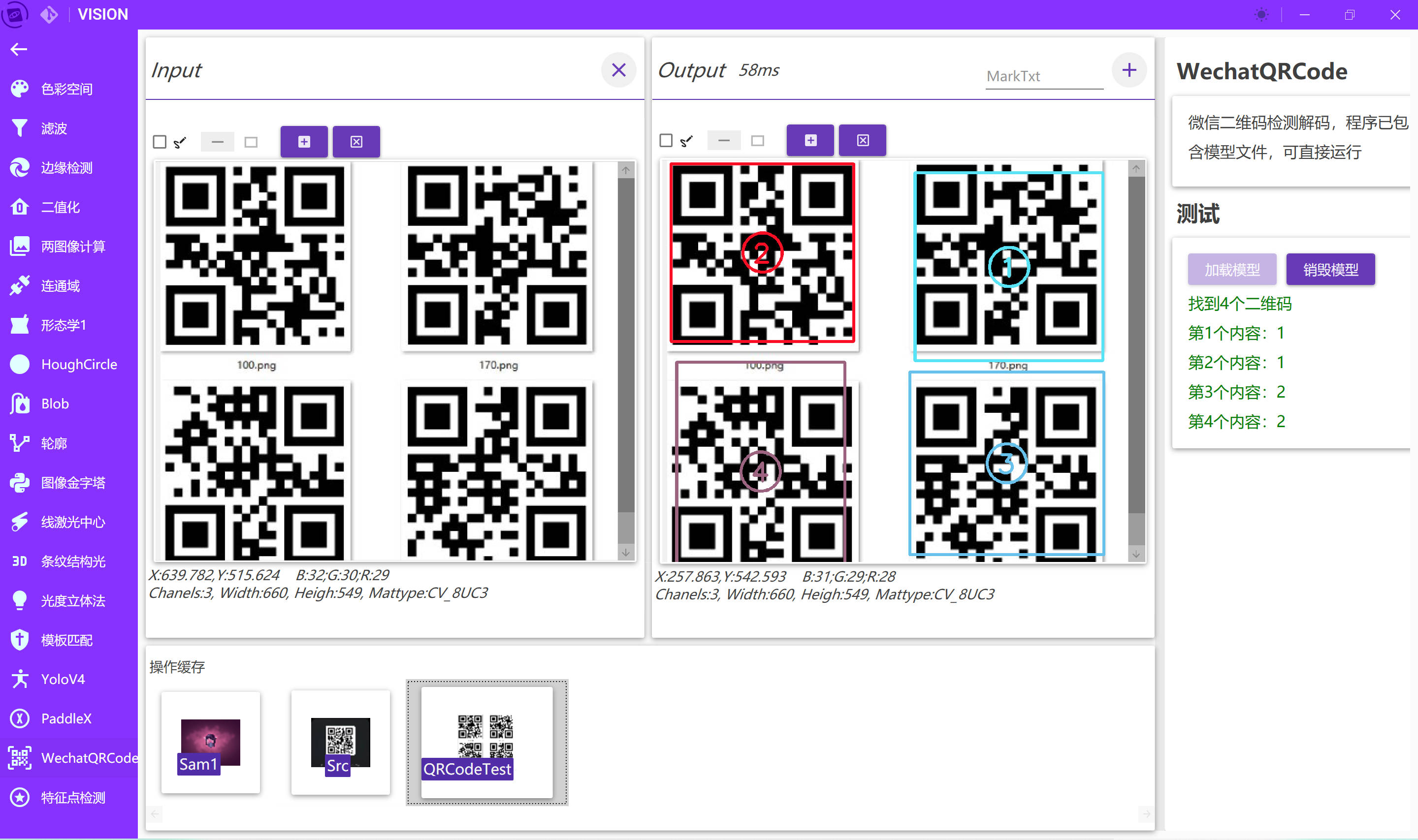Select the Src thumbnail in 操作缓存
1418x840 pixels.
coord(340,742)
